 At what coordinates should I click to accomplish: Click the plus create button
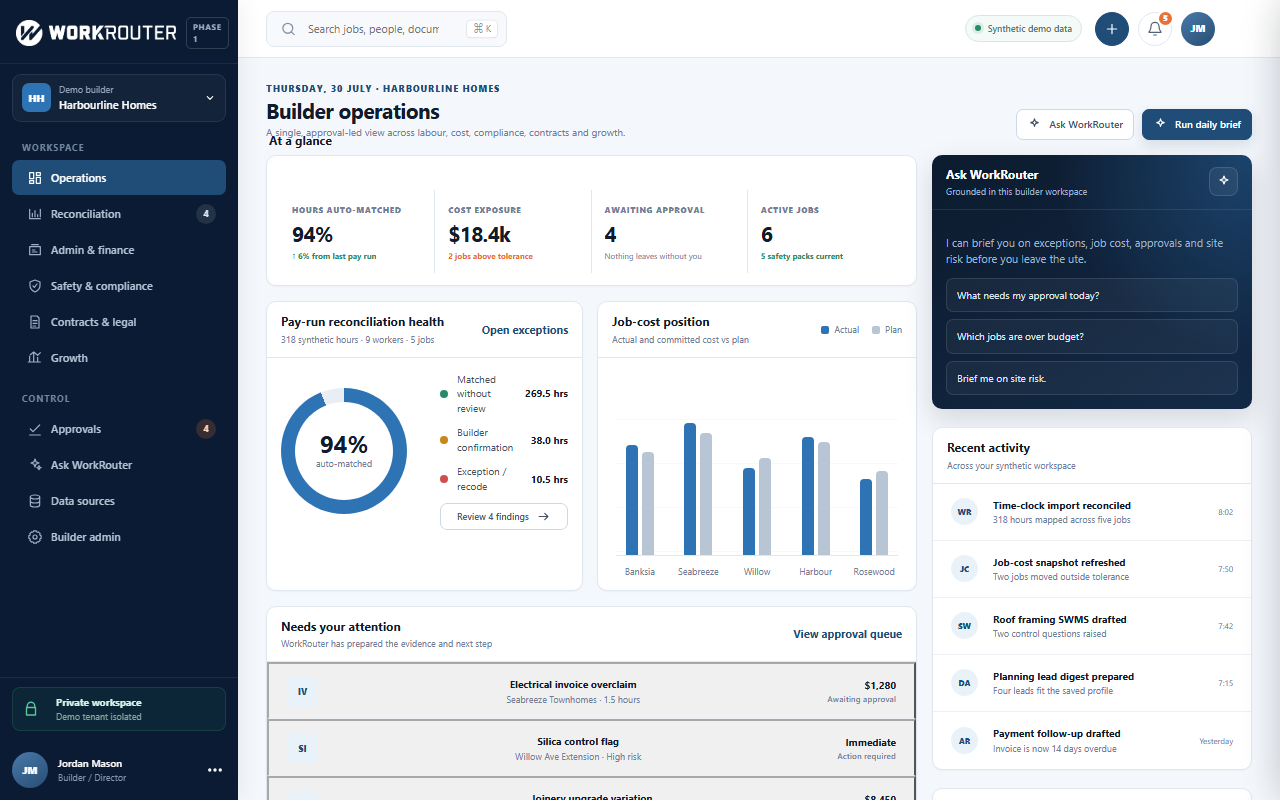coord(1112,29)
